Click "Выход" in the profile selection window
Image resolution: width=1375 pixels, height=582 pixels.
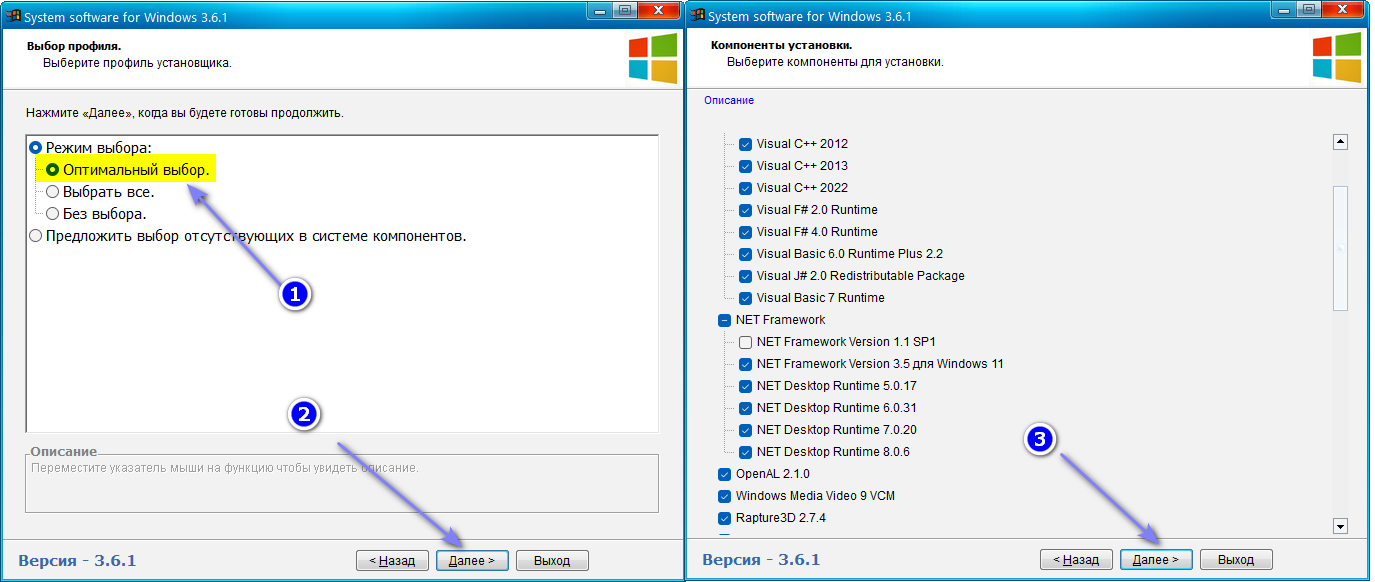pyautogui.click(x=552, y=560)
